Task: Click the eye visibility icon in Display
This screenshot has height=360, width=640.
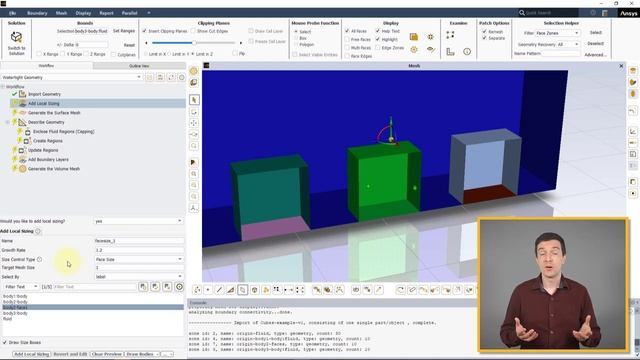Action: (x=430, y=49)
